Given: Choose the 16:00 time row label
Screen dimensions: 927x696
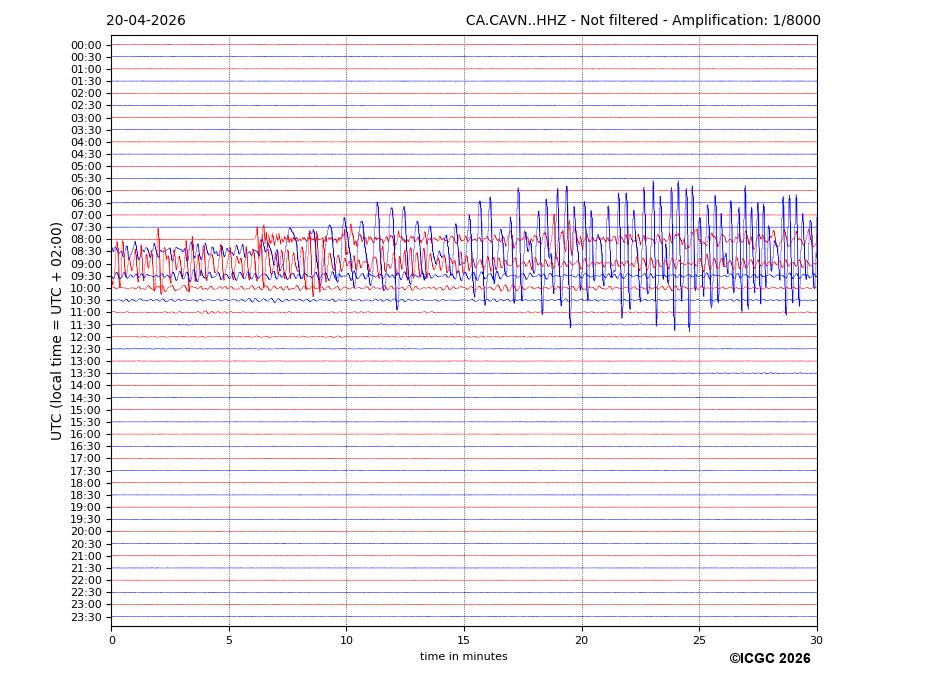Looking at the screenshot, I should pyautogui.click(x=86, y=434).
